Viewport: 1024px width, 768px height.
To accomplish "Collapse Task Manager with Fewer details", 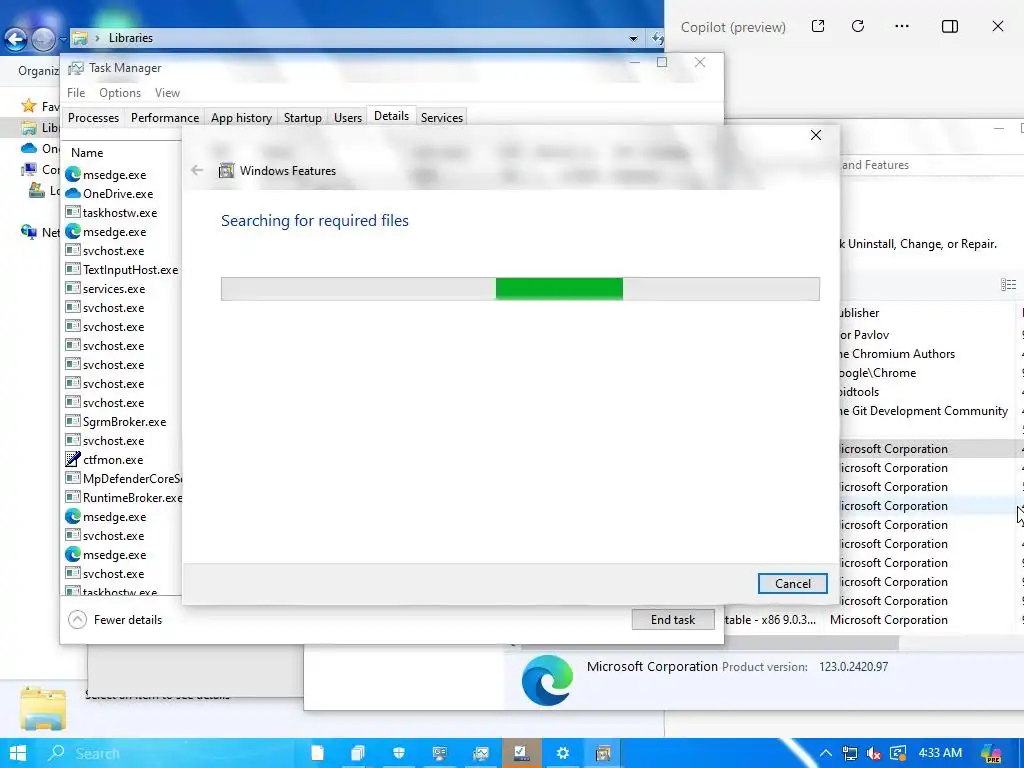I will click(x=115, y=619).
